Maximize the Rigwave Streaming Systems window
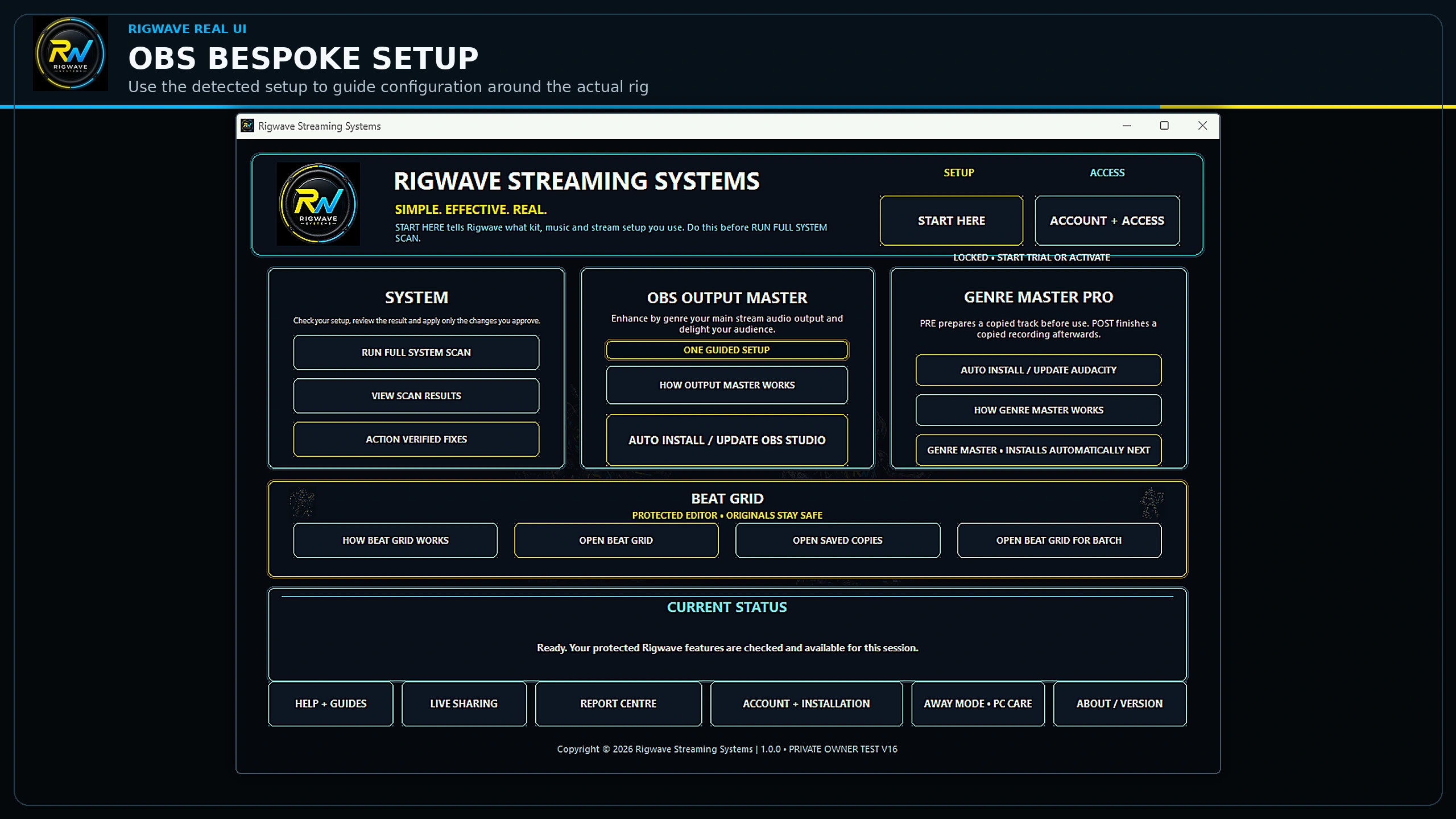This screenshot has width=1456, height=819. [1164, 126]
